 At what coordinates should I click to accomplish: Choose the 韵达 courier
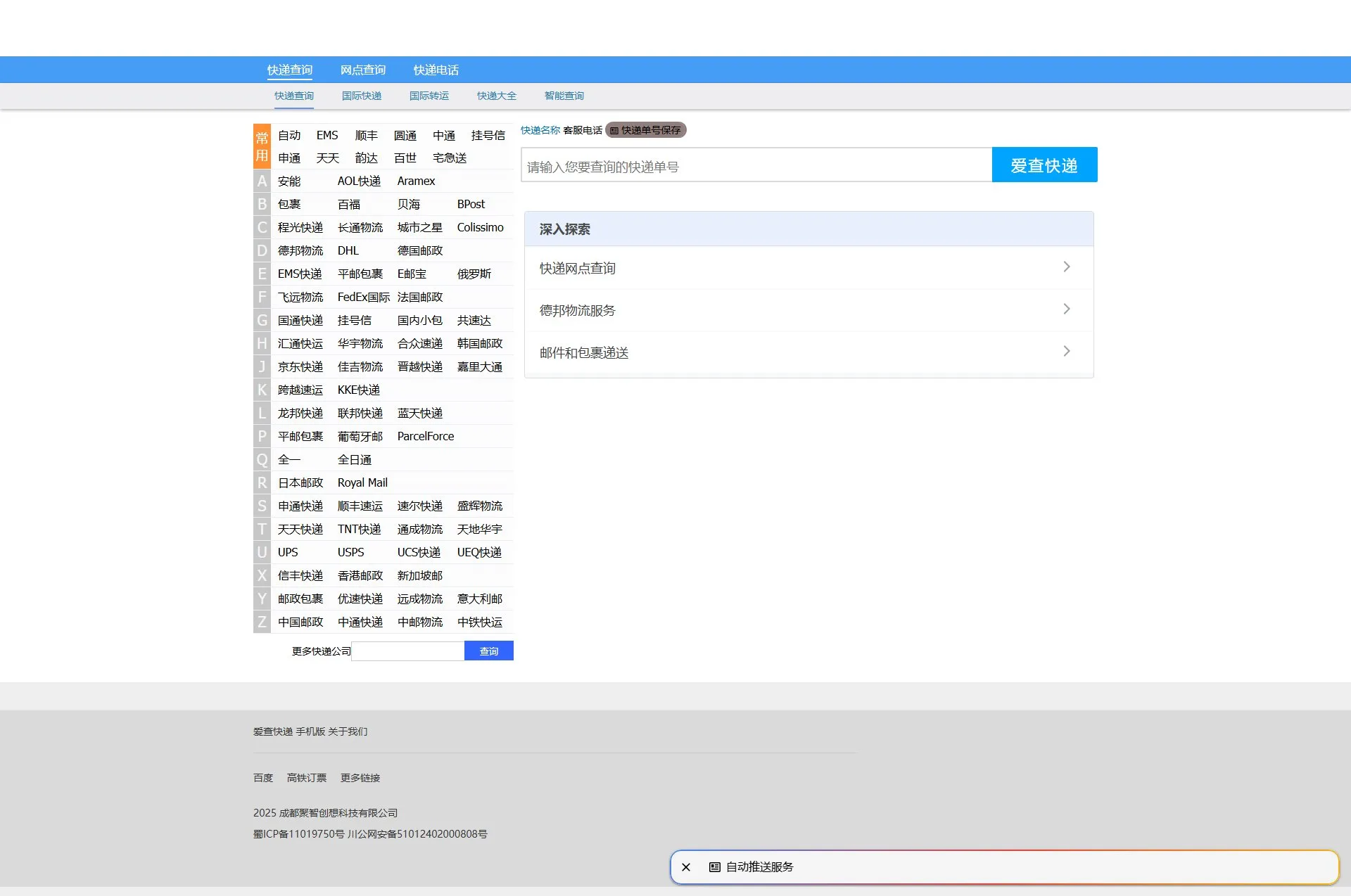pyautogui.click(x=367, y=158)
